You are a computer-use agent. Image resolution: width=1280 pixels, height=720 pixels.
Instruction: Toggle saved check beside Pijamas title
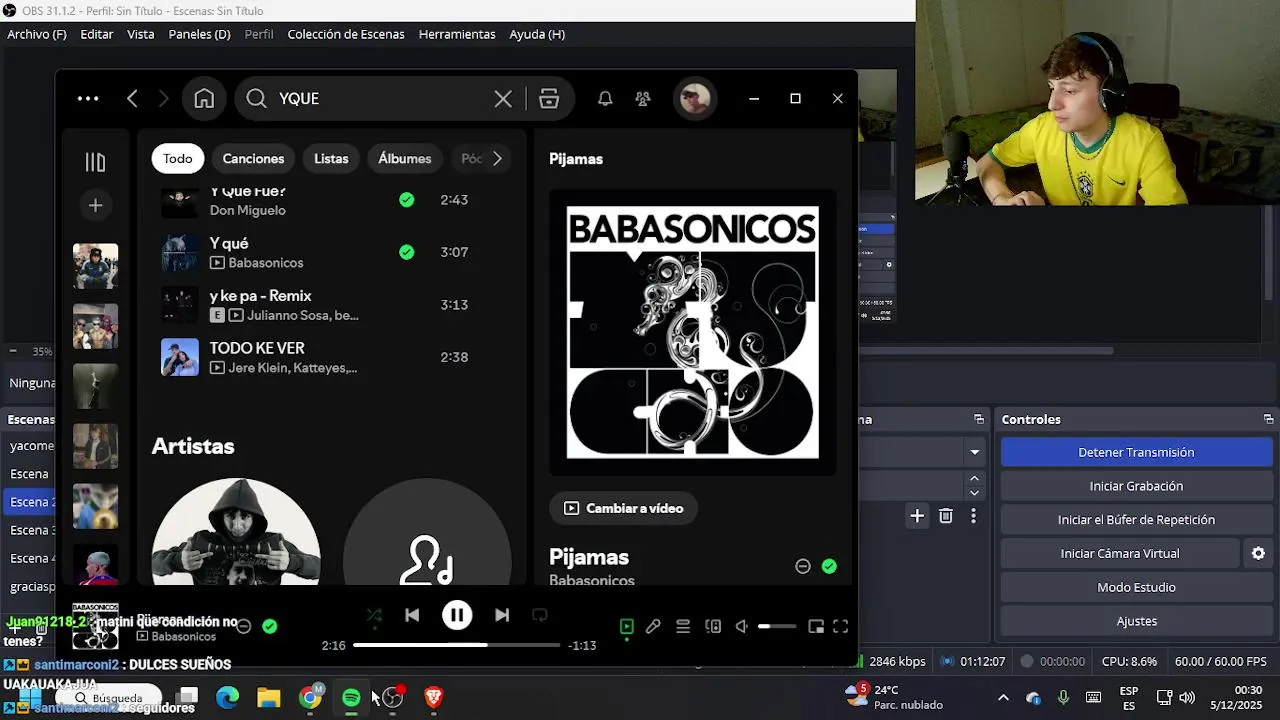(x=829, y=566)
